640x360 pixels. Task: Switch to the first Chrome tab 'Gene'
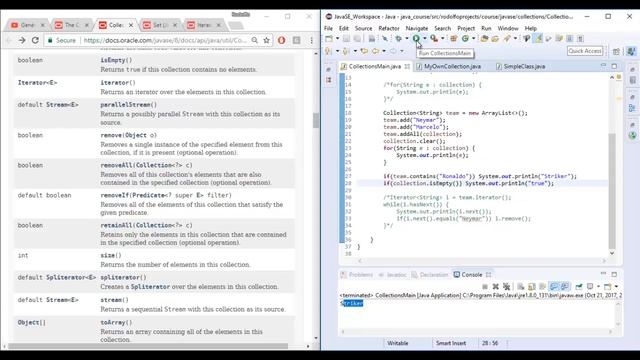[27, 25]
